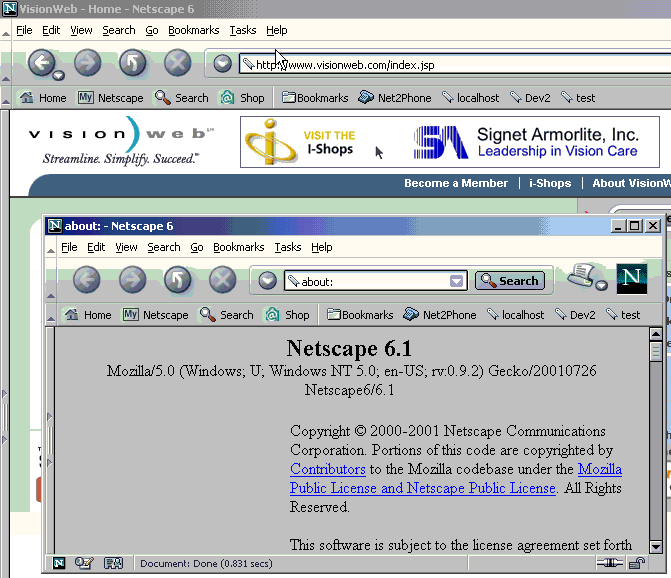Toggle online/offline plug icon in status bar

(607, 564)
